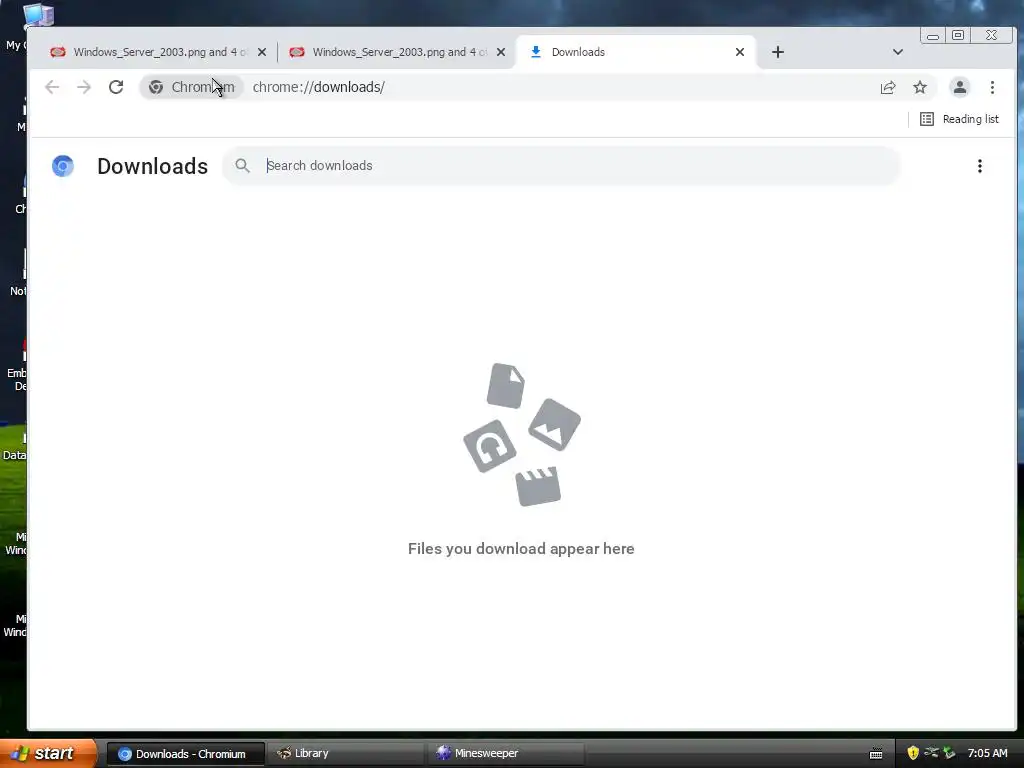Click the forward navigation arrow
The height and width of the screenshot is (768, 1024).
(x=84, y=87)
